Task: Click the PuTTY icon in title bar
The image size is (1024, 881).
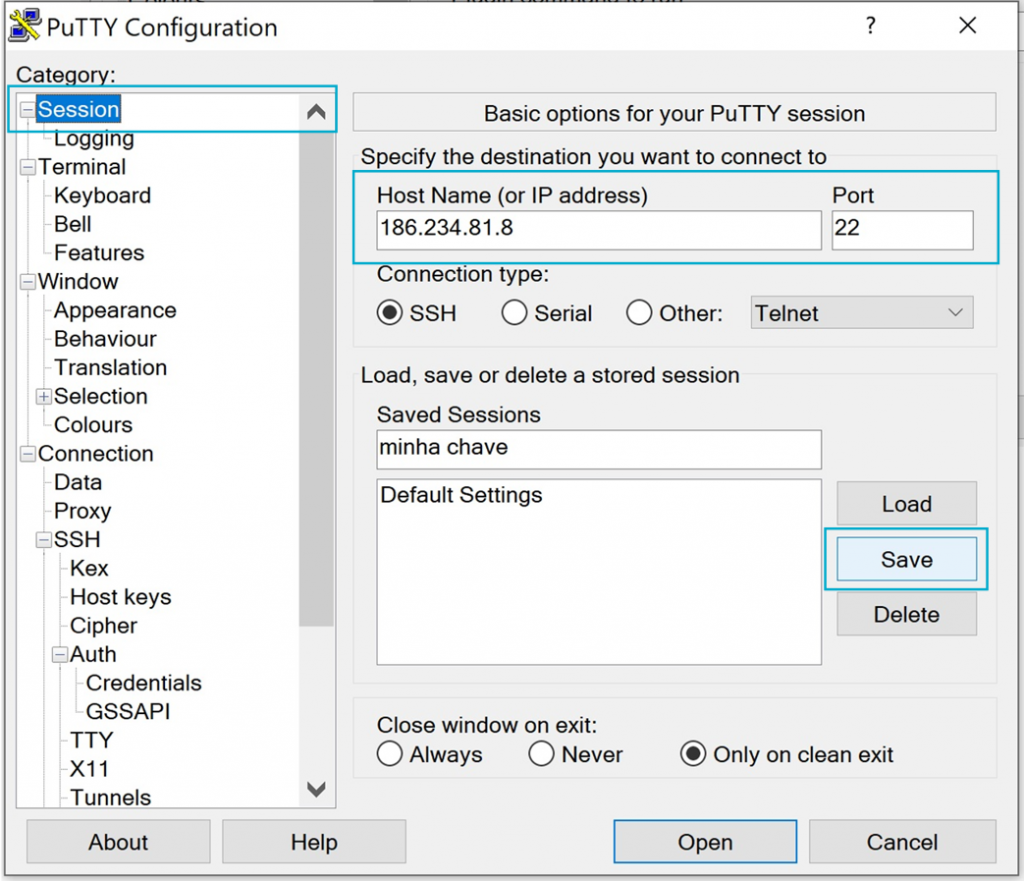Action: pos(25,25)
